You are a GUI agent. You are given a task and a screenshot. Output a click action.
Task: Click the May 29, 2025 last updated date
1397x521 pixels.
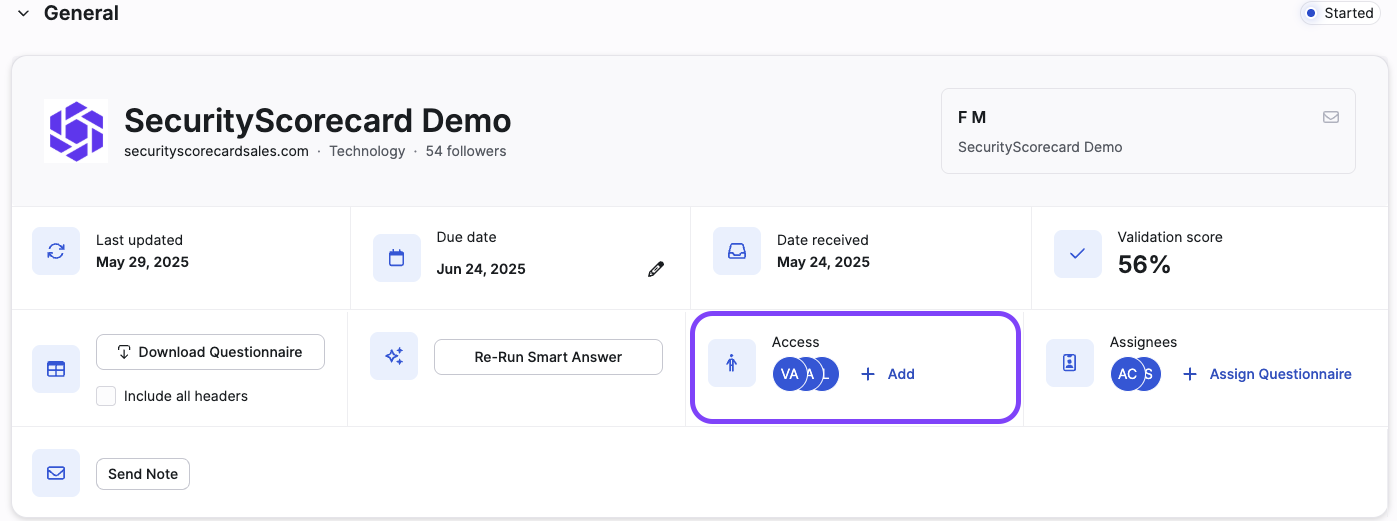pos(142,262)
